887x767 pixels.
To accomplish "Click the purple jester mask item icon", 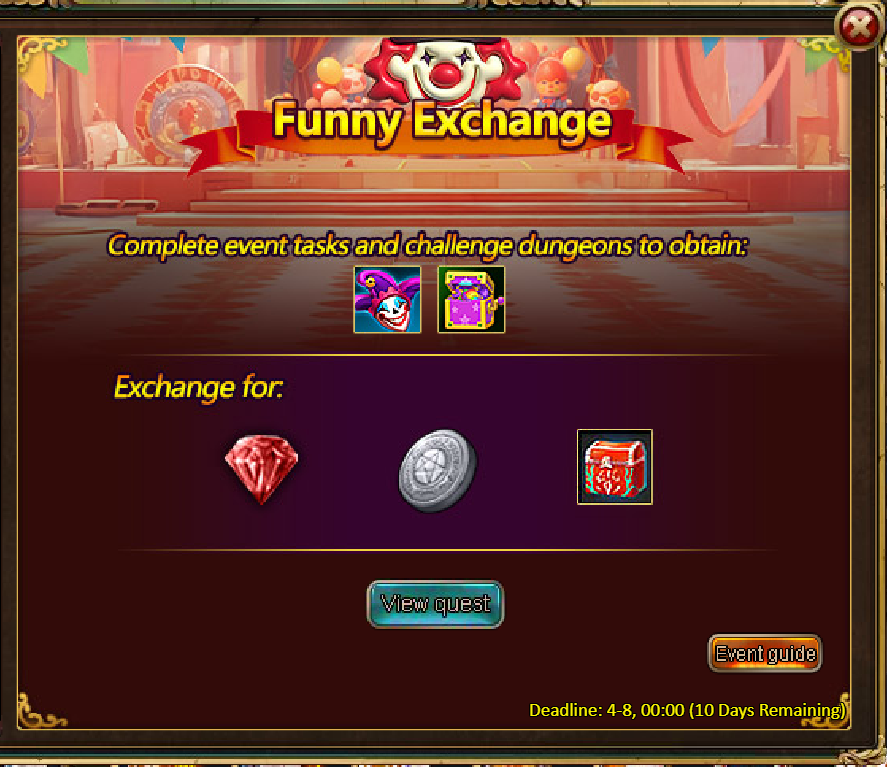I will pos(387,300).
